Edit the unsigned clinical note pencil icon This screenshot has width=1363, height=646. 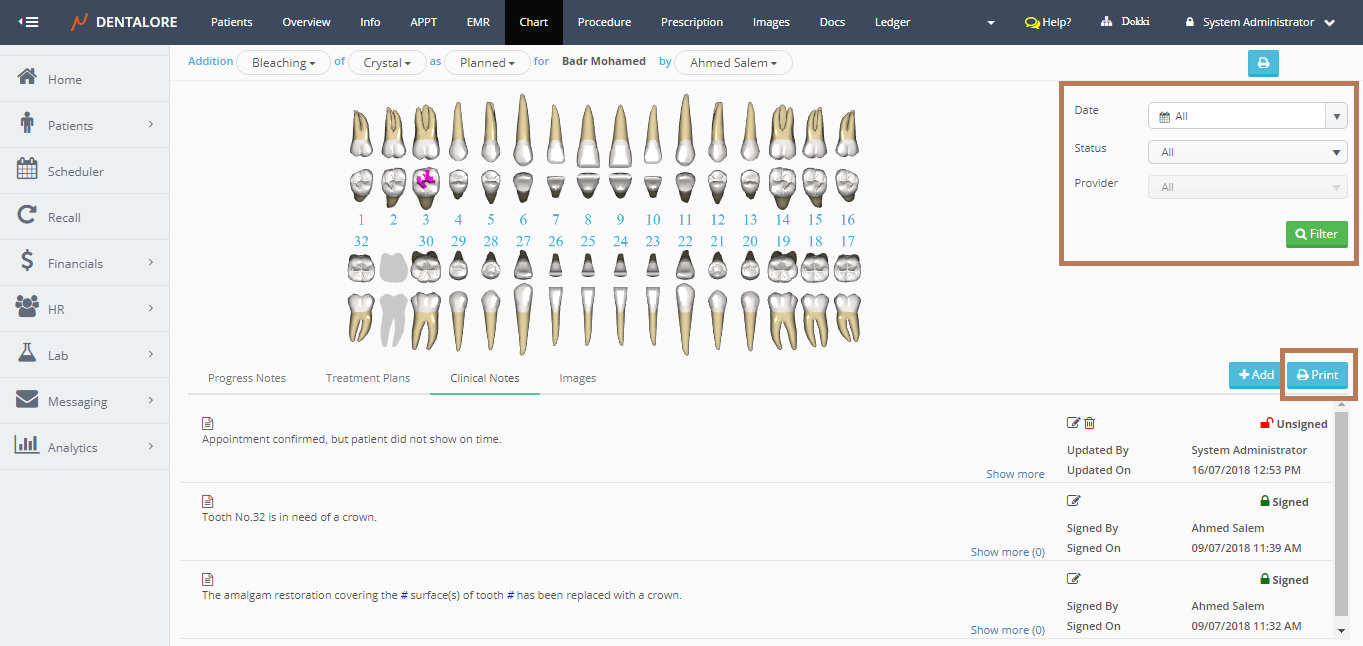1073,424
